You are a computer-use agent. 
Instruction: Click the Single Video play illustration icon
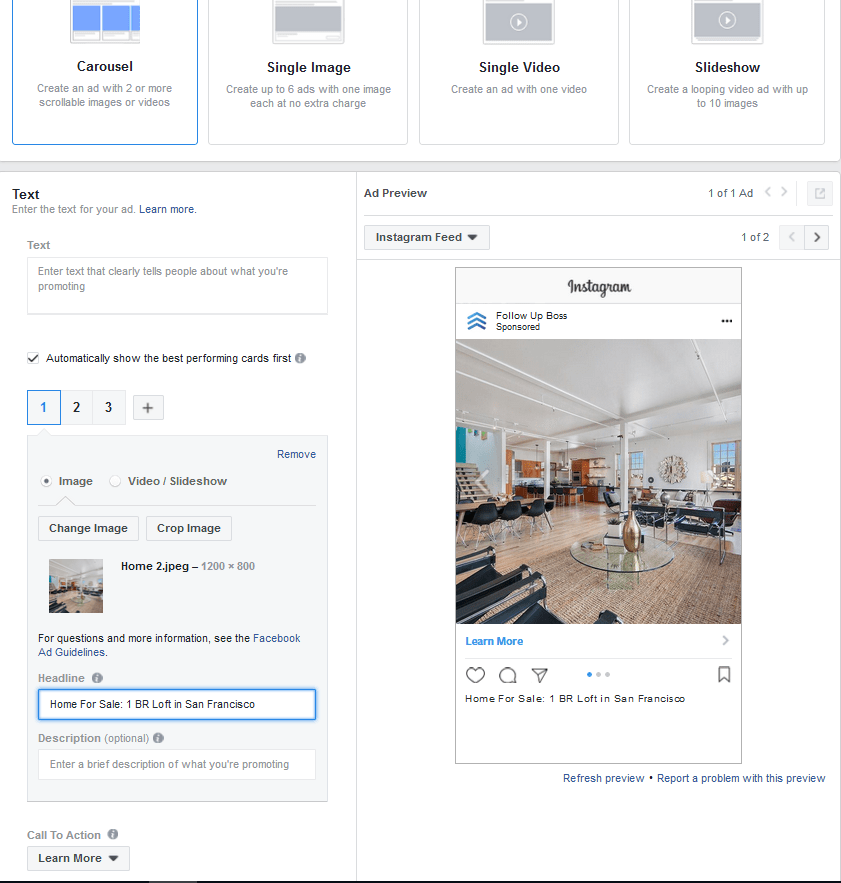(x=519, y=22)
